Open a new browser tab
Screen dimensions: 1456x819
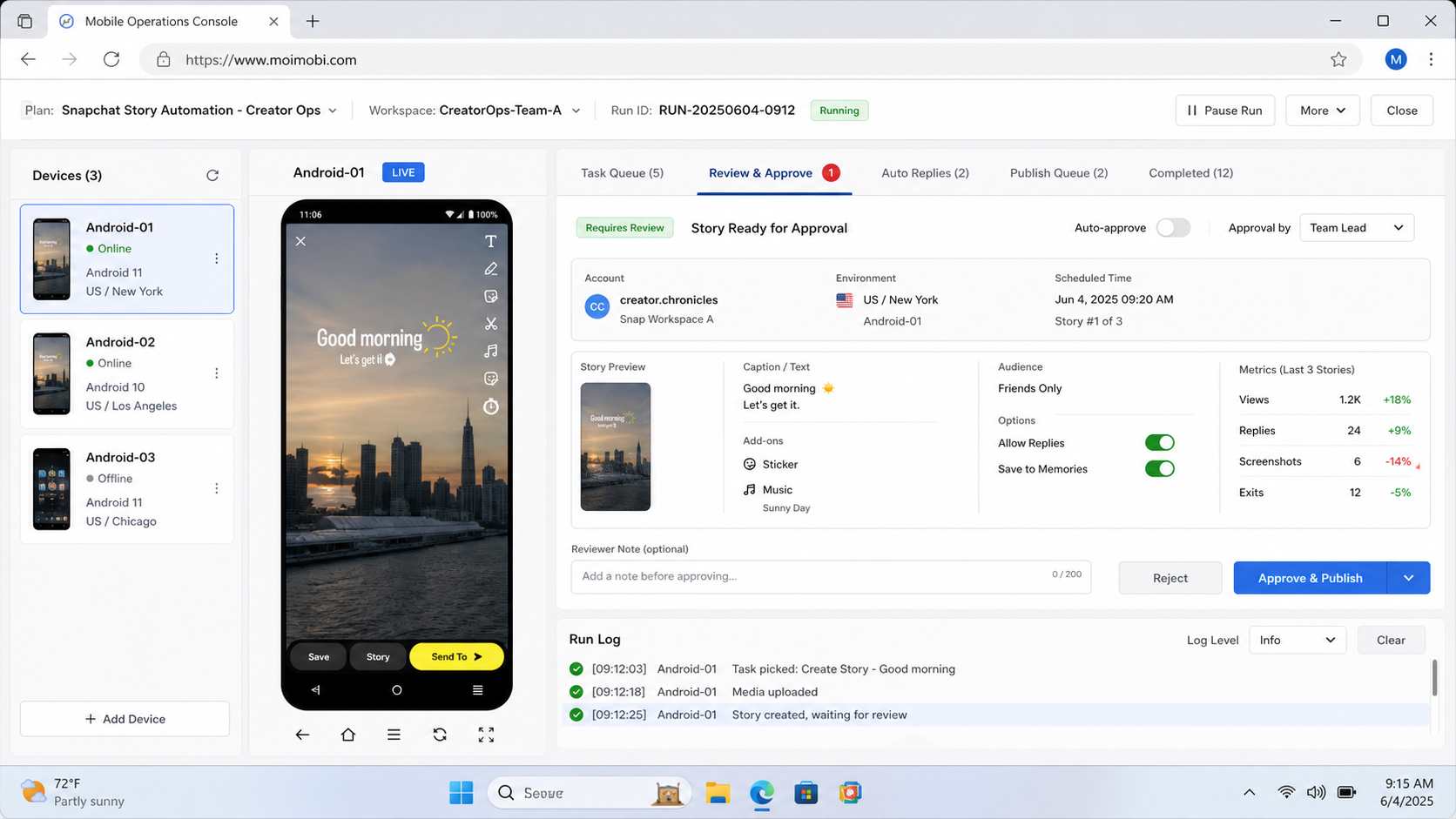[x=313, y=22]
